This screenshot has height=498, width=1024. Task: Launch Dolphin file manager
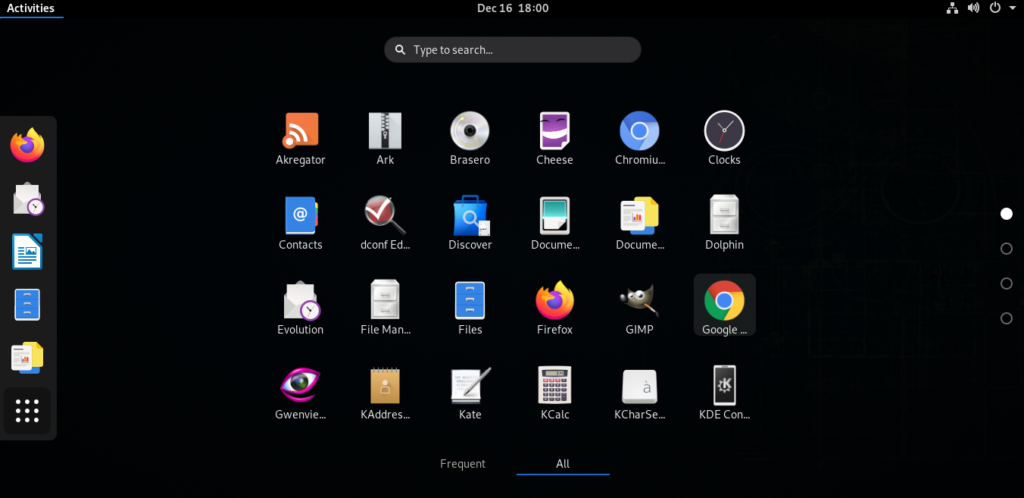point(724,224)
